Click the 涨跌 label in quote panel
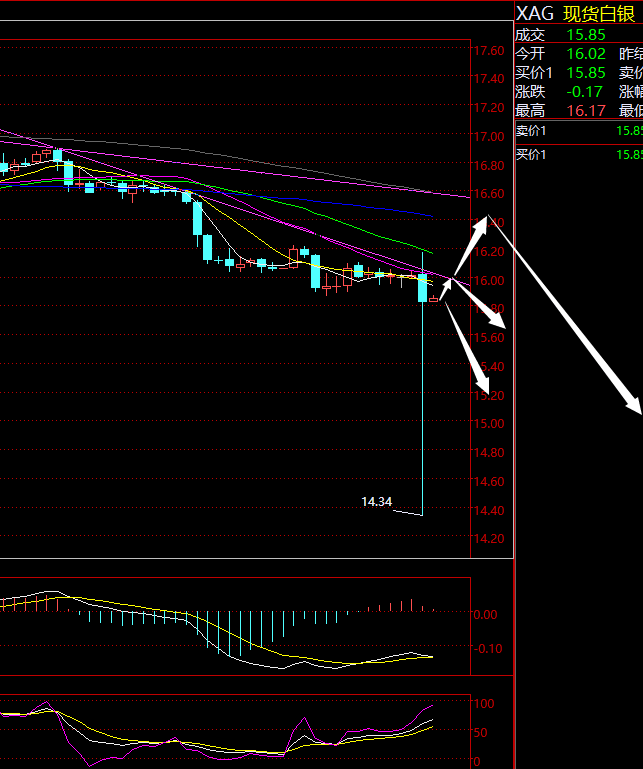643x769 pixels. pyautogui.click(x=530, y=92)
